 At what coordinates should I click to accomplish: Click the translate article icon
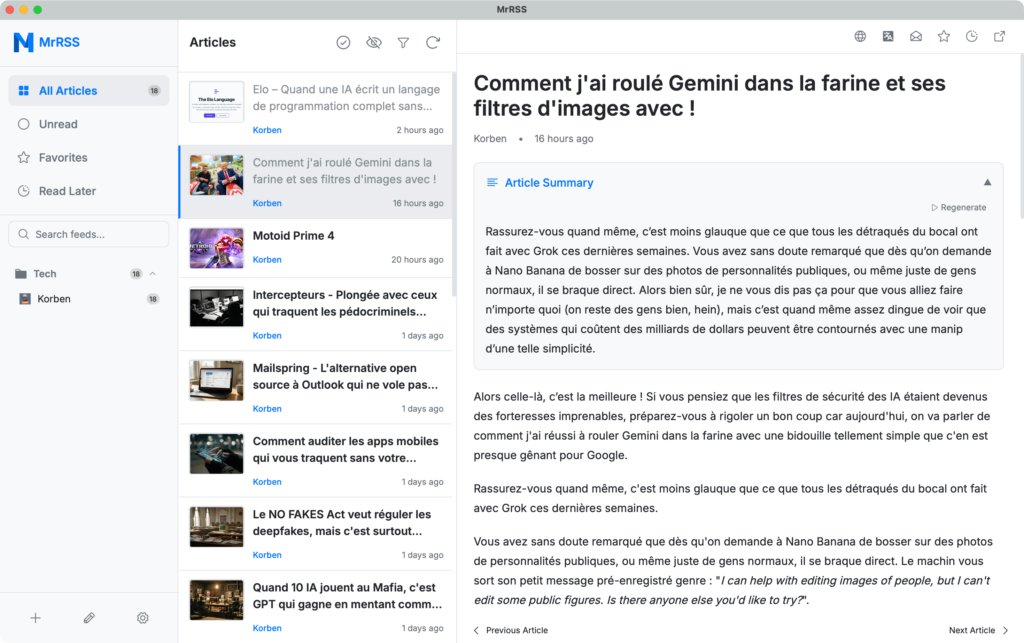tap(888, 37)
